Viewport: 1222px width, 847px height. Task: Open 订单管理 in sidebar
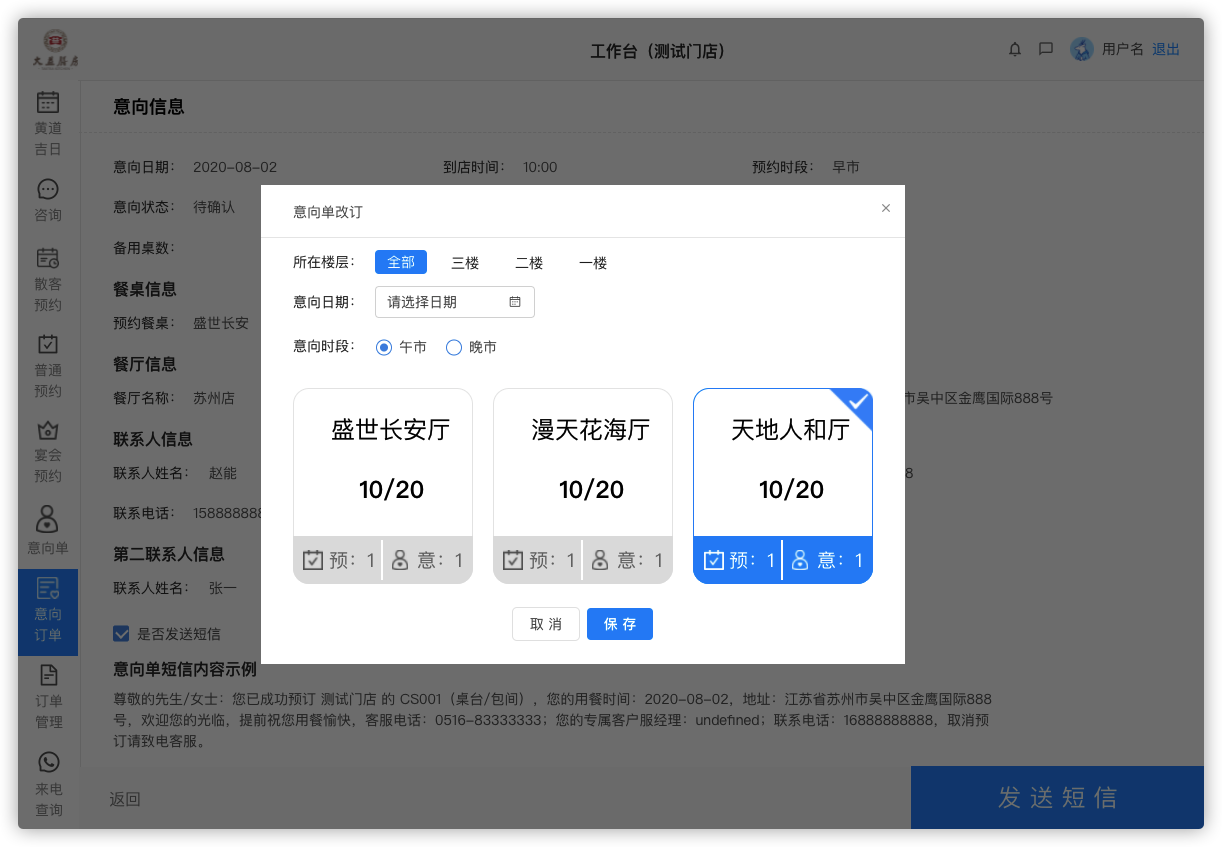click(48, 696)
